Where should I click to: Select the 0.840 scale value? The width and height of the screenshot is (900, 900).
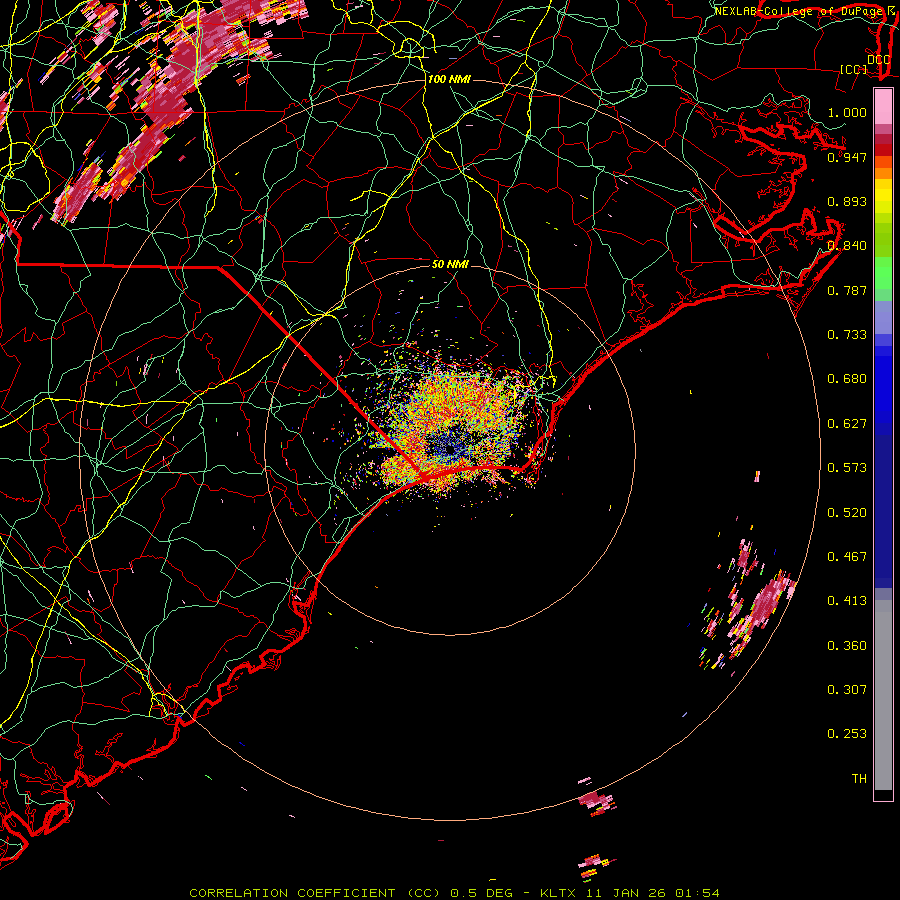tap(847, 246)
